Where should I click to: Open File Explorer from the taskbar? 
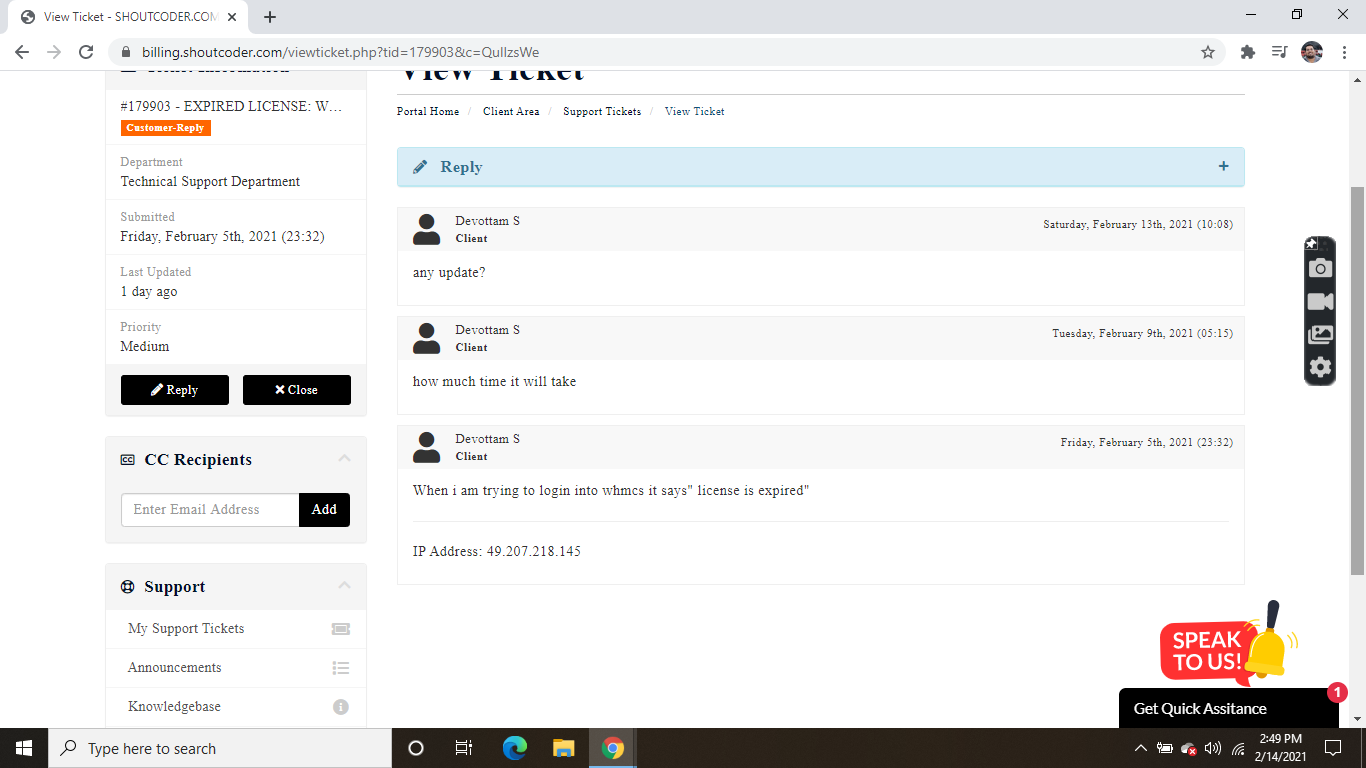point(564,748)
